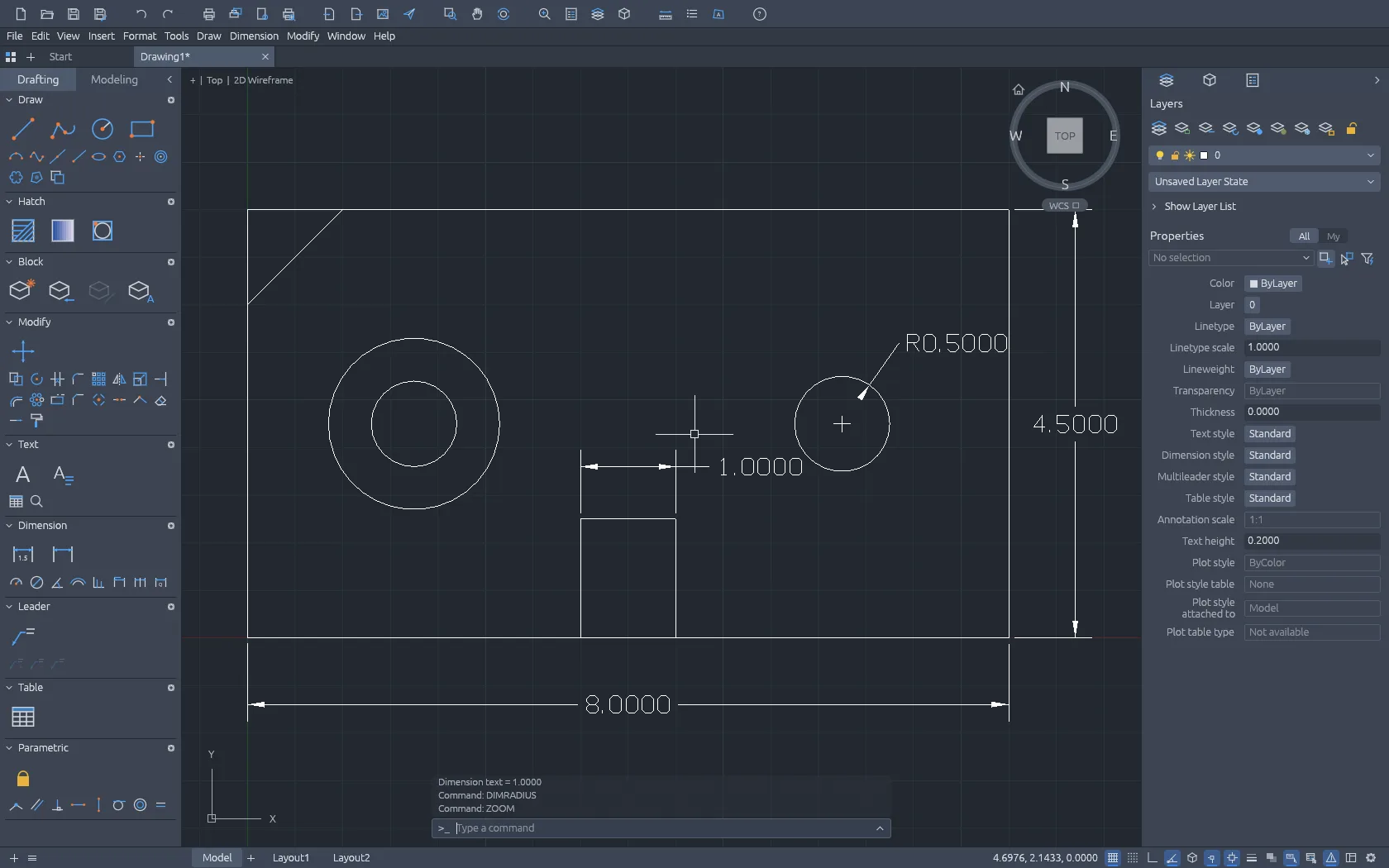Toggle the My properties filter

(x=1333, y=236)
